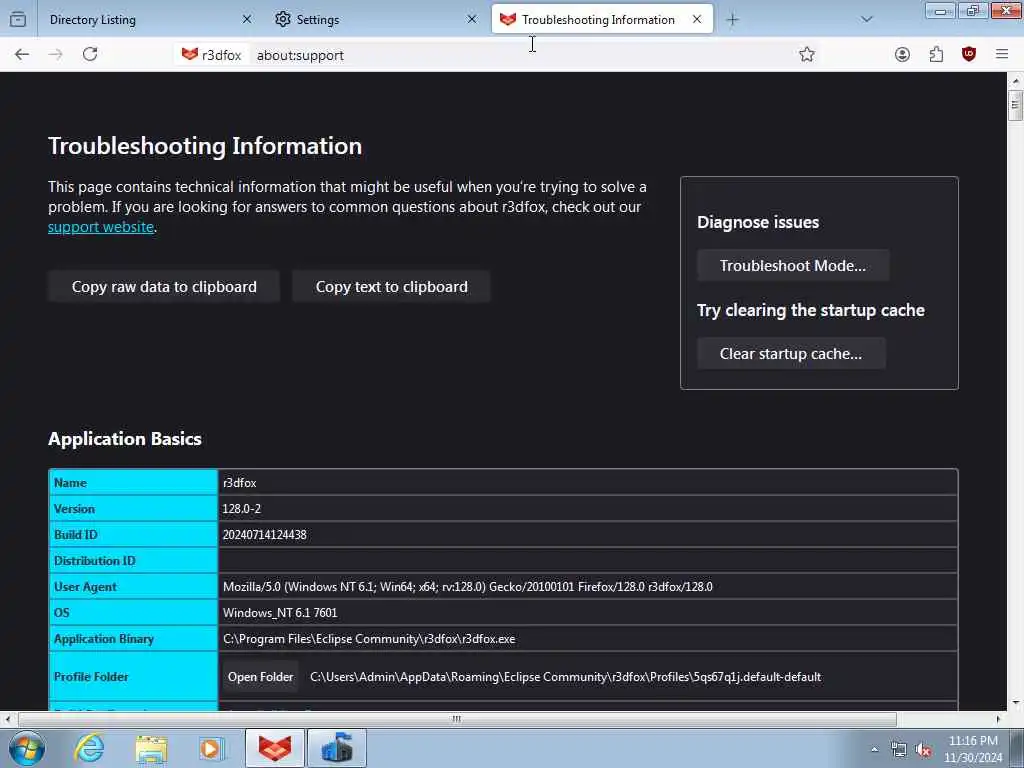Click the Troubleshoot Mode button
The image size is (1024, 768).
click(793, 266)
